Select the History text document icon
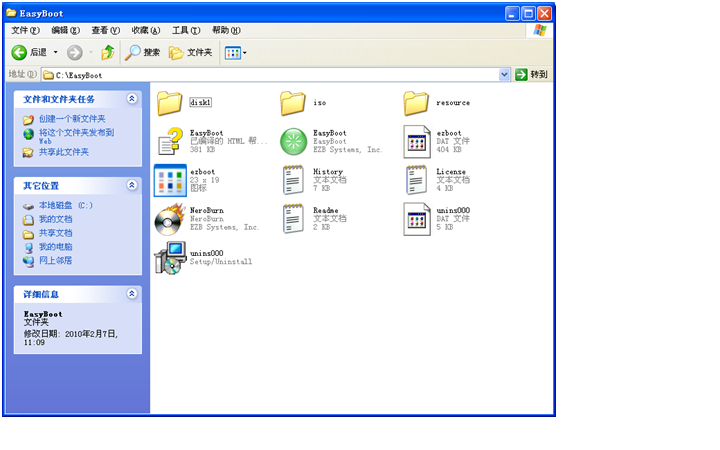The height and width of the screenshot is (450, 720). pos(293,180)
